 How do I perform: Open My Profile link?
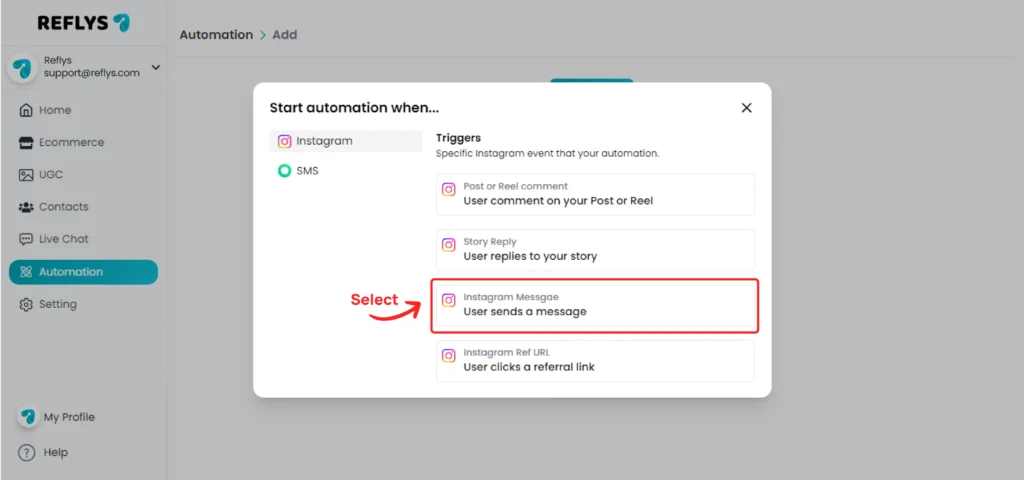click(x=69, y=417)
